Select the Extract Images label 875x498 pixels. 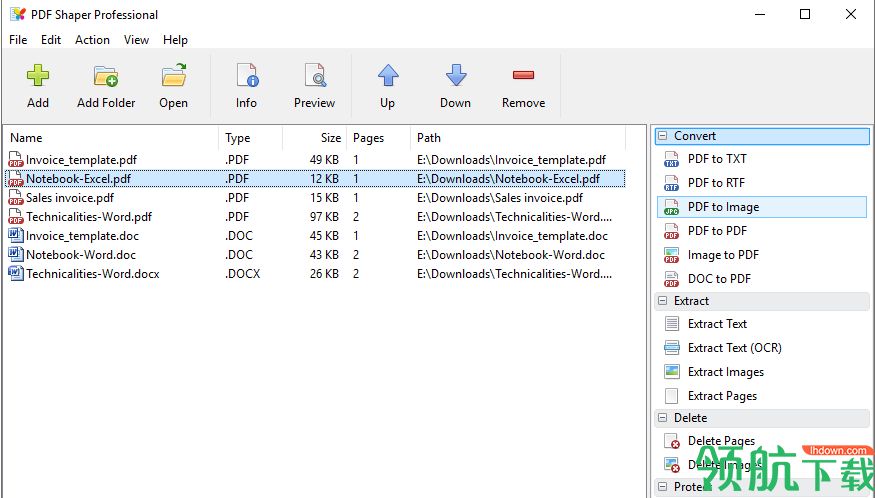click(725, 372)
